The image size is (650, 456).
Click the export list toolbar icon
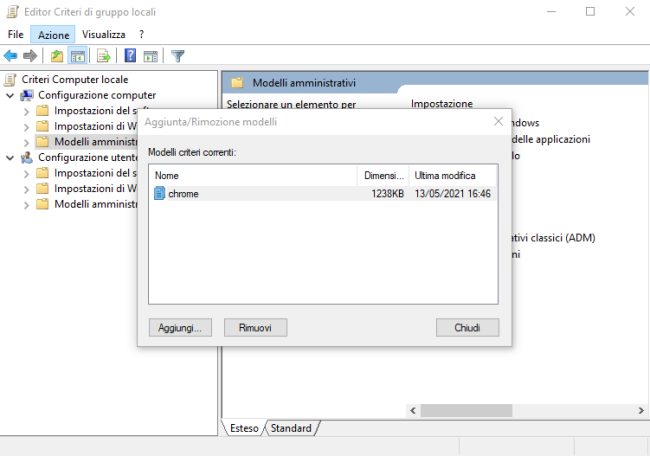tap(103, 56)
